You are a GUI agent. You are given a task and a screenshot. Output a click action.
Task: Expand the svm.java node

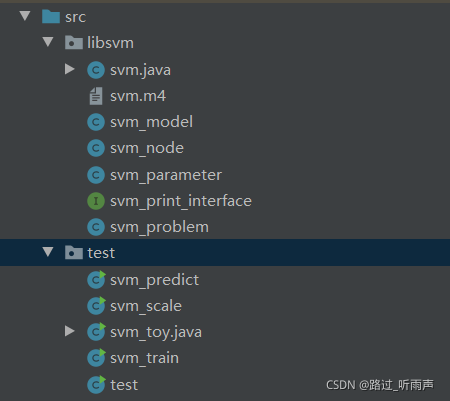pos(69,69)
